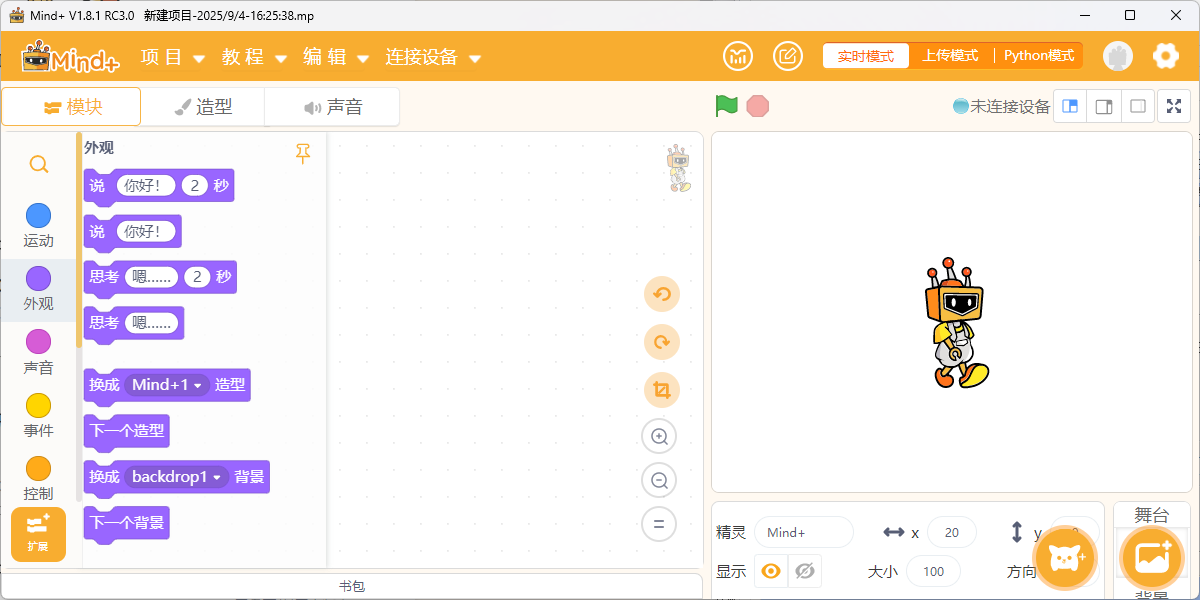This screenshot has width=1200, height=600.
Task: Zoom out the script workspace
Action: (659, 480)
